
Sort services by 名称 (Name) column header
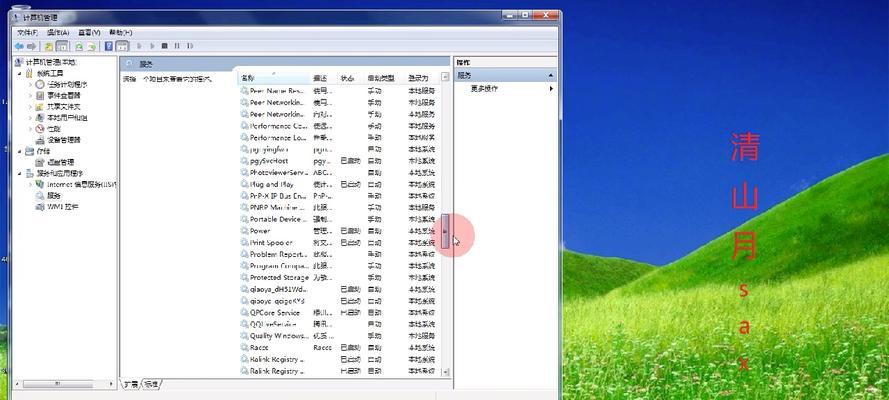pyautogui.click(x=270, y=77)
